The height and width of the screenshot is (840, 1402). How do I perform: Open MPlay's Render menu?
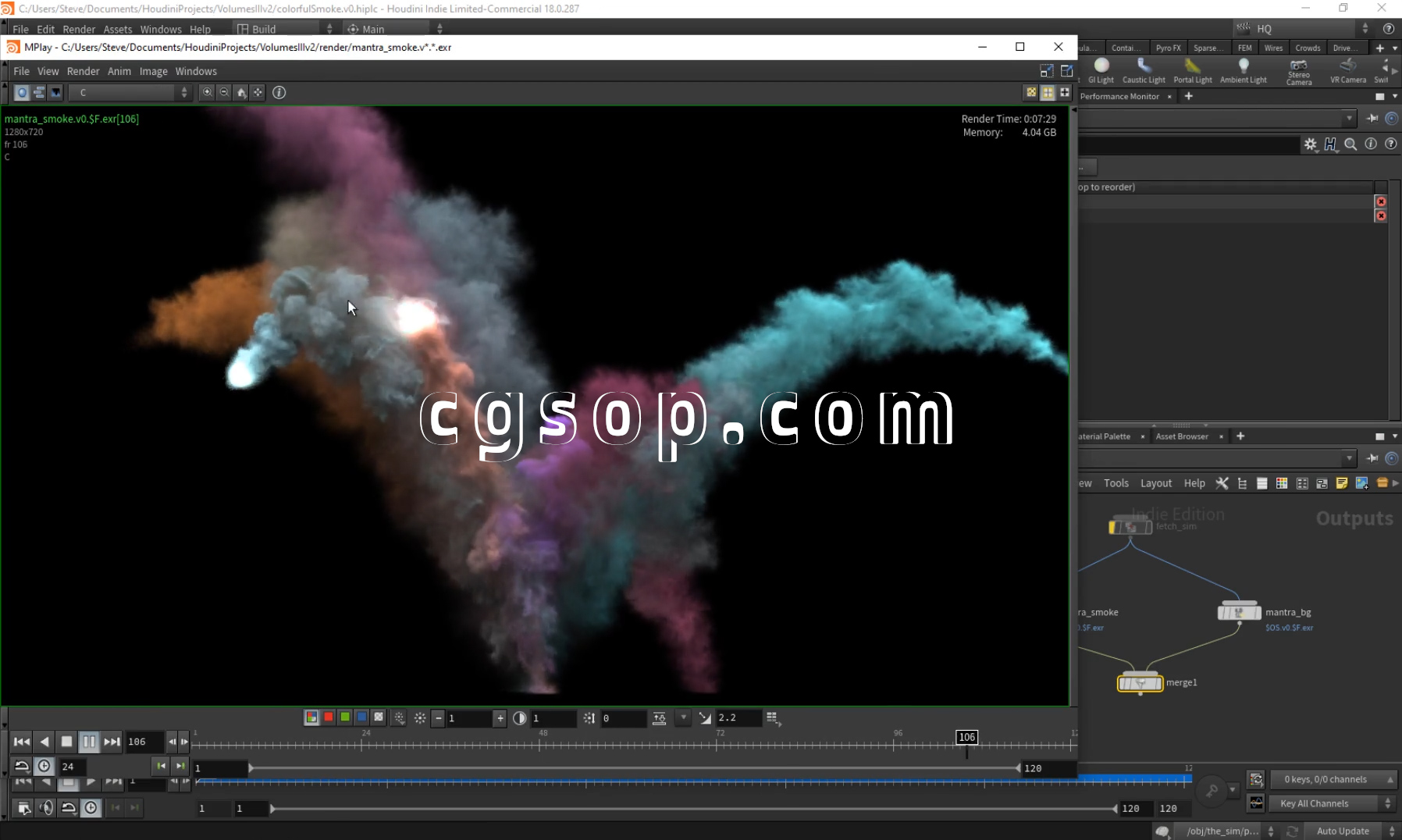[x=84, y=71]
